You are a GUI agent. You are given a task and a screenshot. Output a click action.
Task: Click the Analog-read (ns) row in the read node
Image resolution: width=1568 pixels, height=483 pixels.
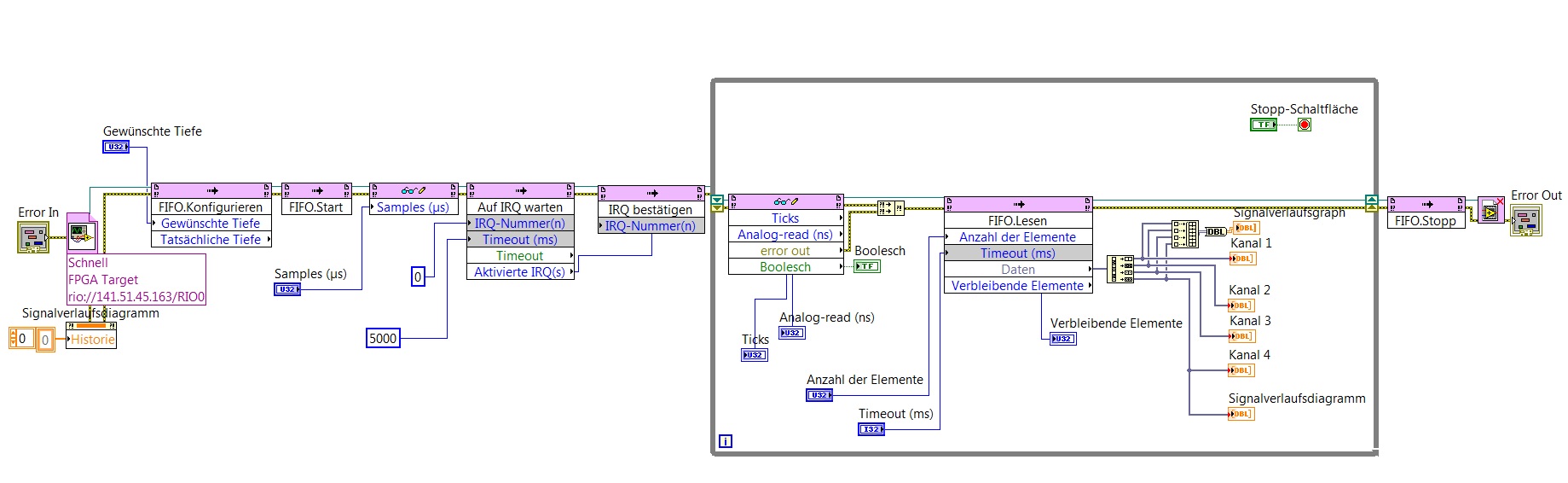pos(785,235)
